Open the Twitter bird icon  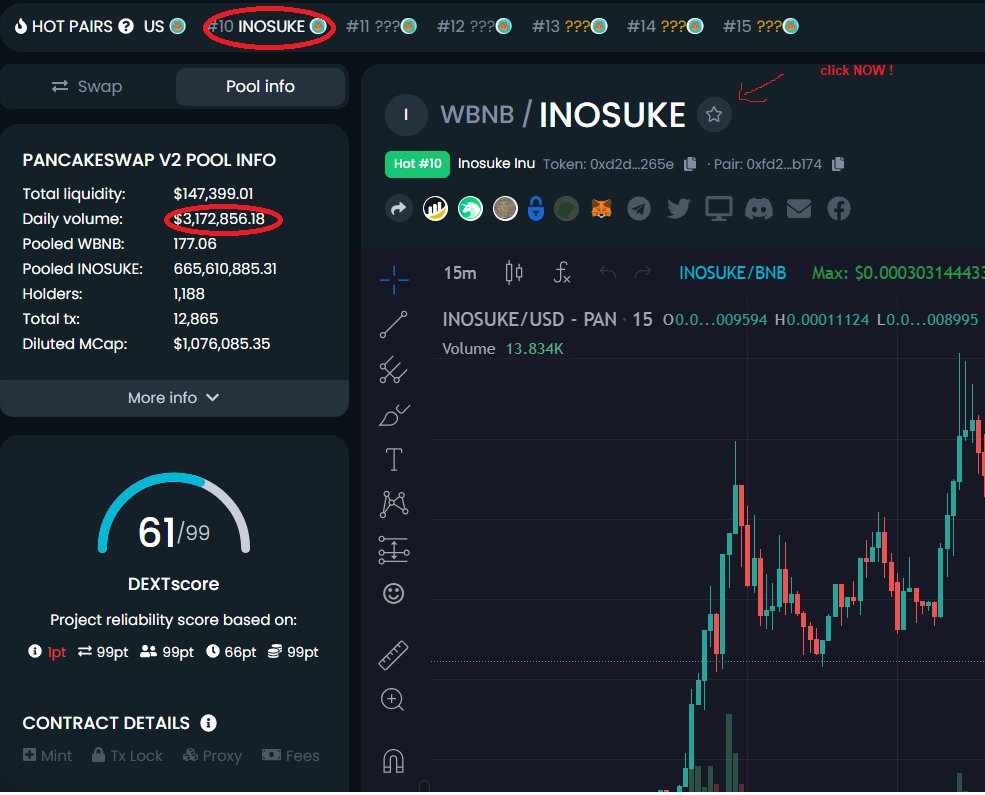click(678, 208)
